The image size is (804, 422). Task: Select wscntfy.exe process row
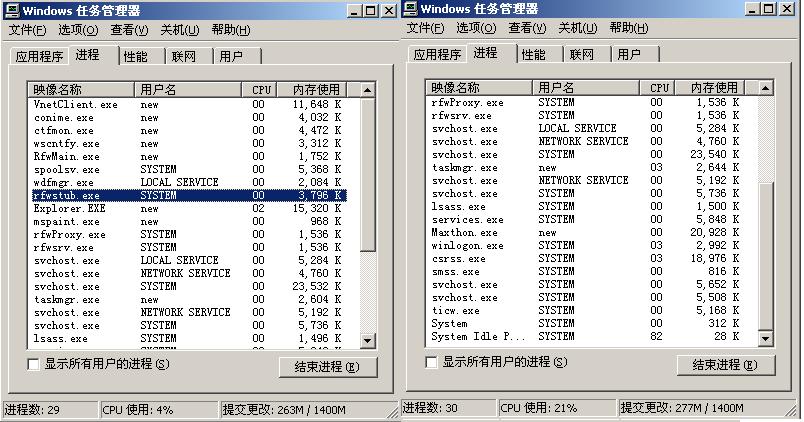pyautogui.click(x=188, y=144)
